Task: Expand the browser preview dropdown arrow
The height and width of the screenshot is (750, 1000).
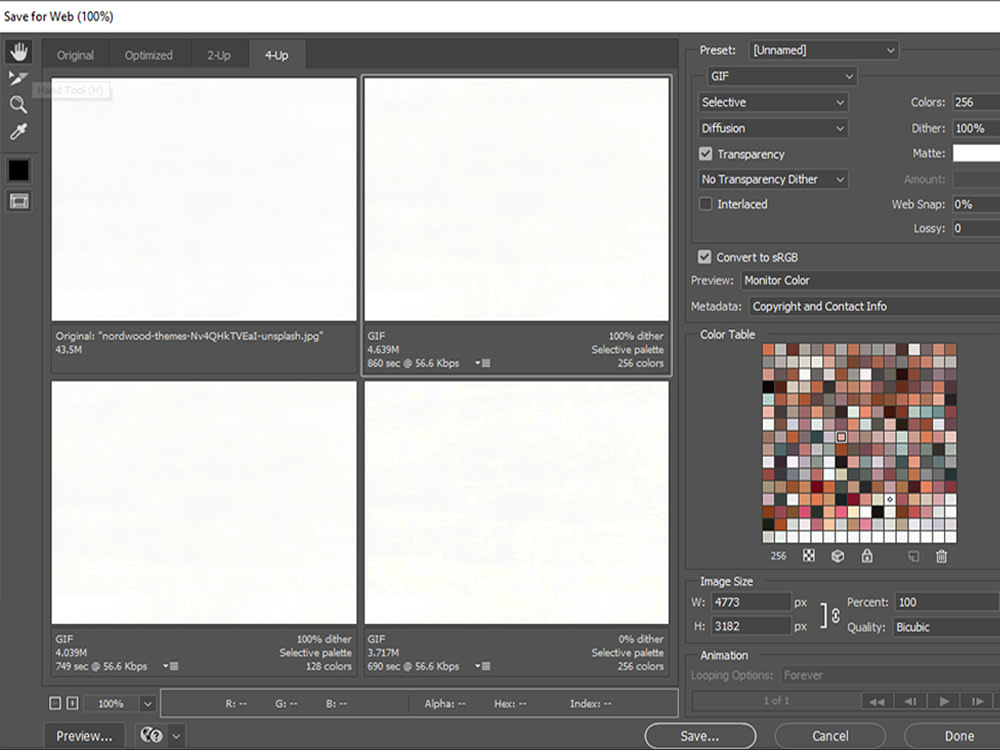Action: point(177,735)
